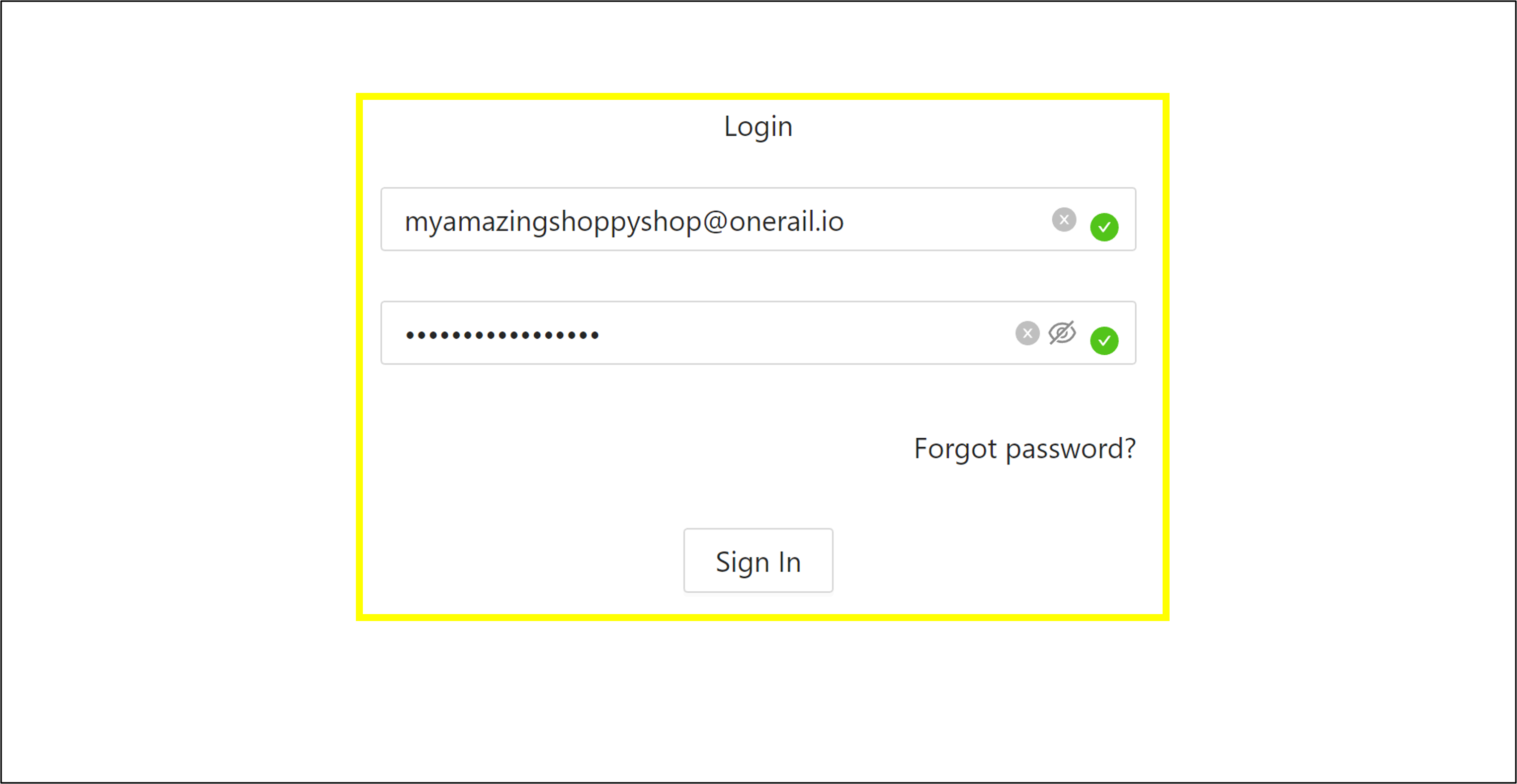
Task: Reset your password via Forgot password?
Action: (1024, 449)
